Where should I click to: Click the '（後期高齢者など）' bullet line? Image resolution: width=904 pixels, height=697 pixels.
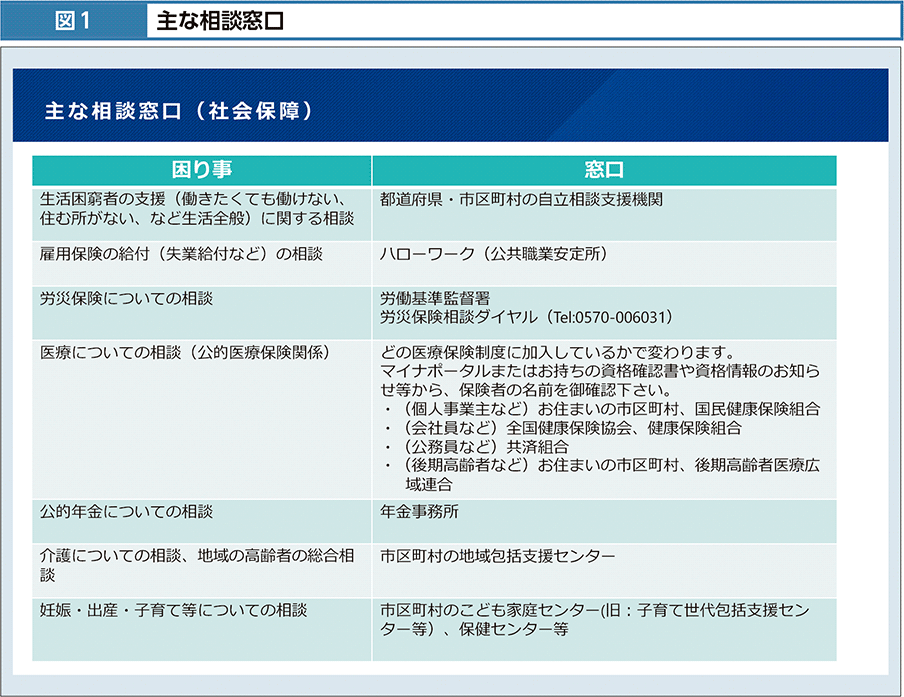603,474
